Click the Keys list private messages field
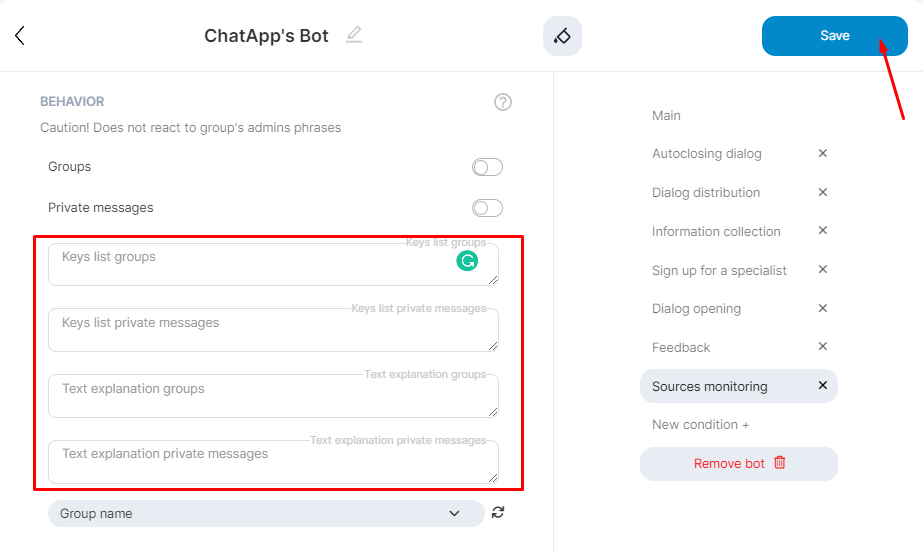923x552 pixels. coord(272,331)
